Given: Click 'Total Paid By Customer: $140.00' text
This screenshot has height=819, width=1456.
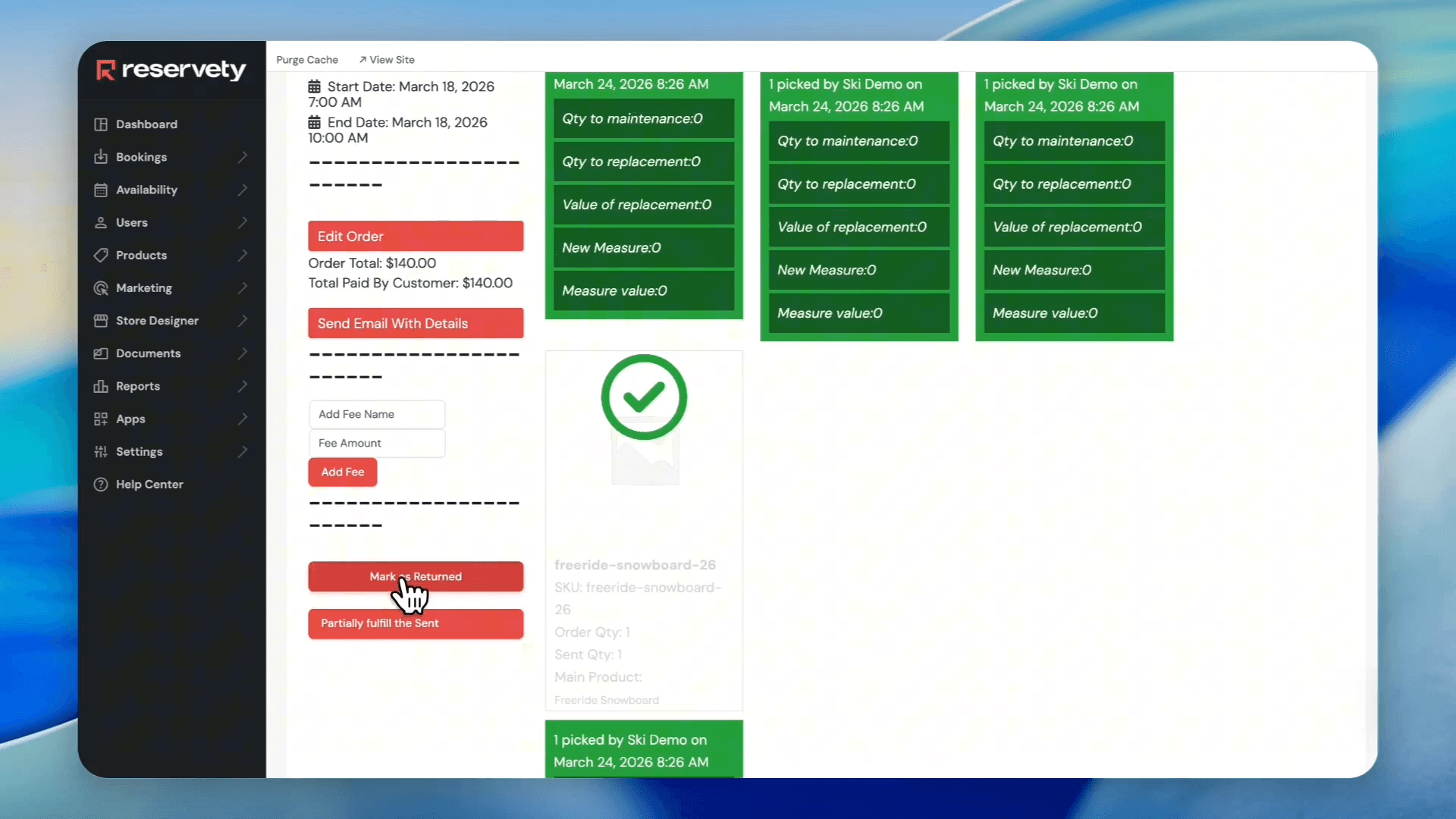Looking at the screenshot, I should pos(410,283).
